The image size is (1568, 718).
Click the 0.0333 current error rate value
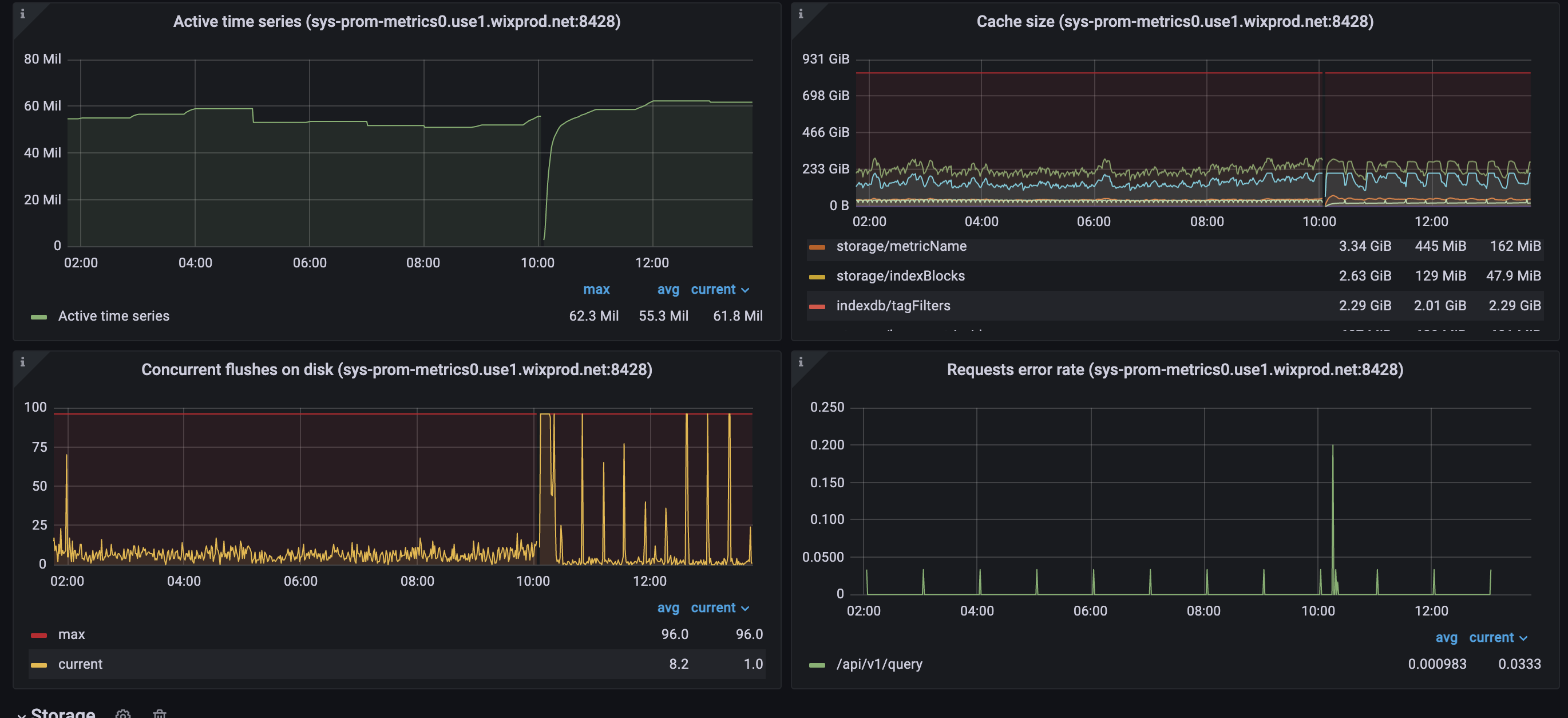pos(1519,664)
